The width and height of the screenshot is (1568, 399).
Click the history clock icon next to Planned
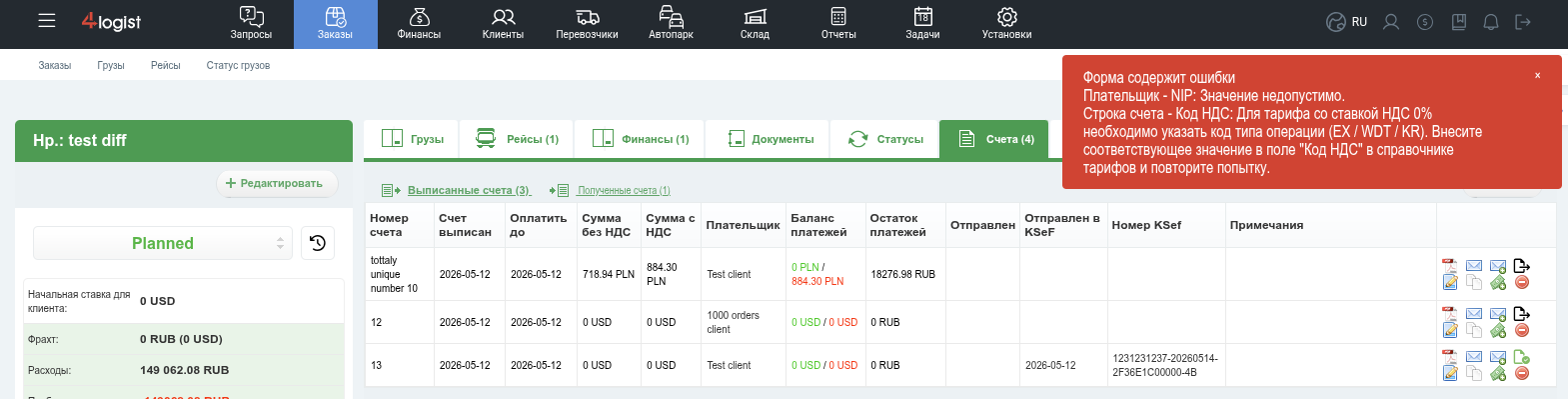(318, 243)
